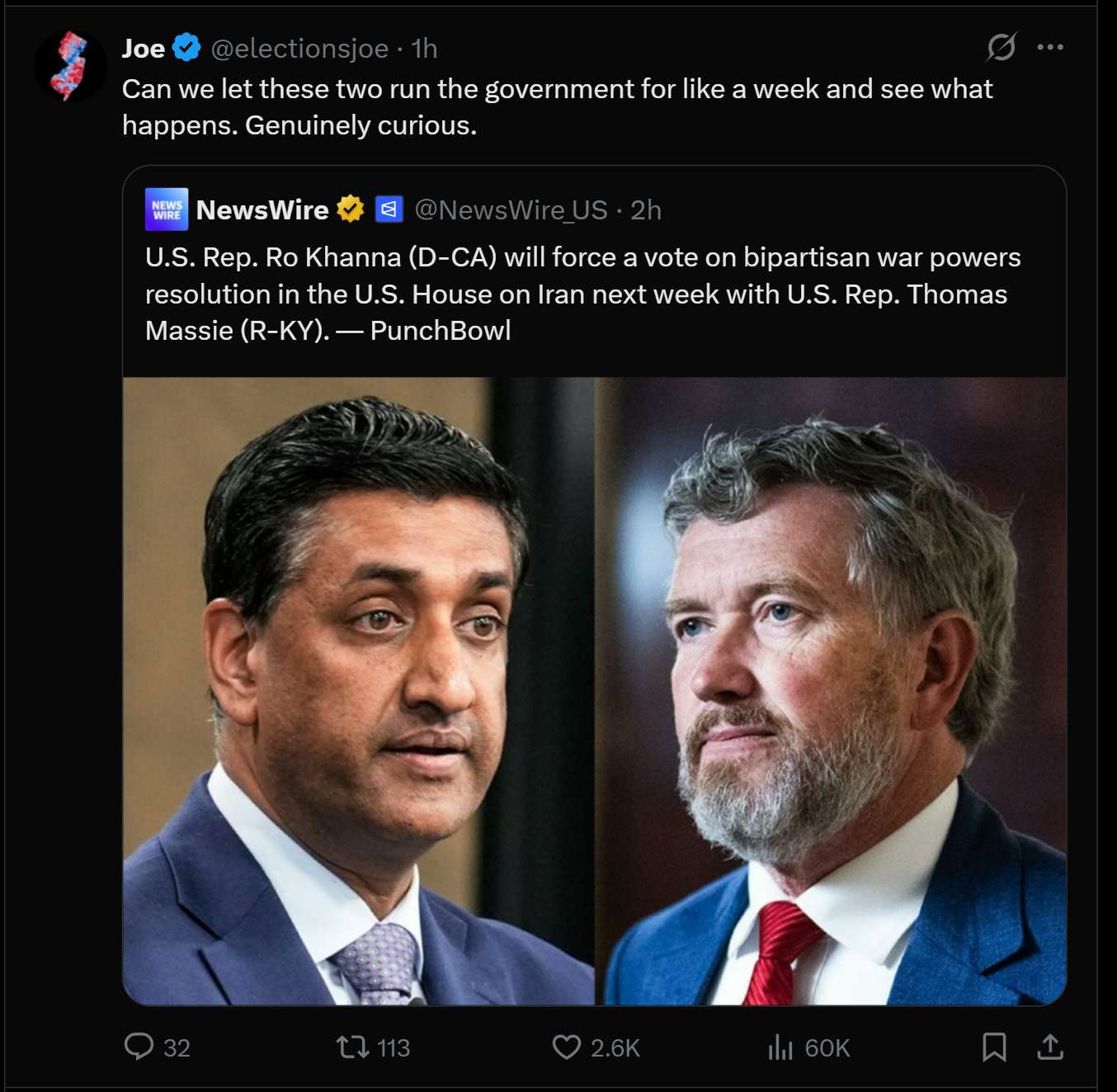Click the quoted tweet text about Iran resolution
This screenshot has height=1092, width=1117.
tap(582, 294)
